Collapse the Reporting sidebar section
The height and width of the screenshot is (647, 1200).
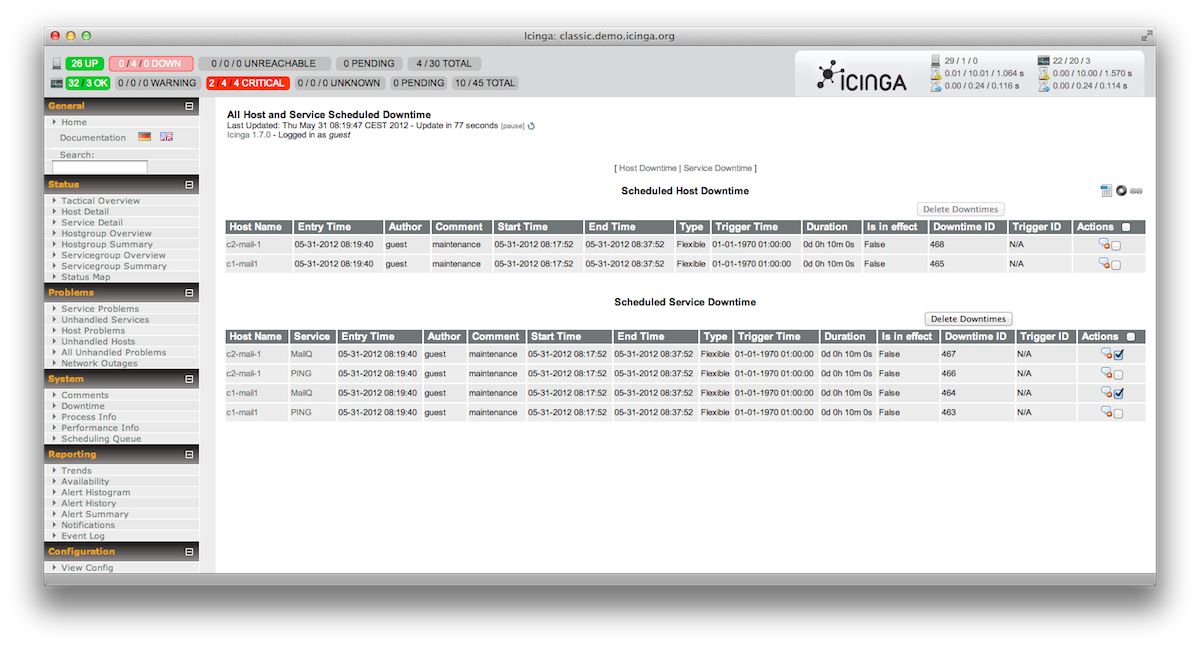189,455
